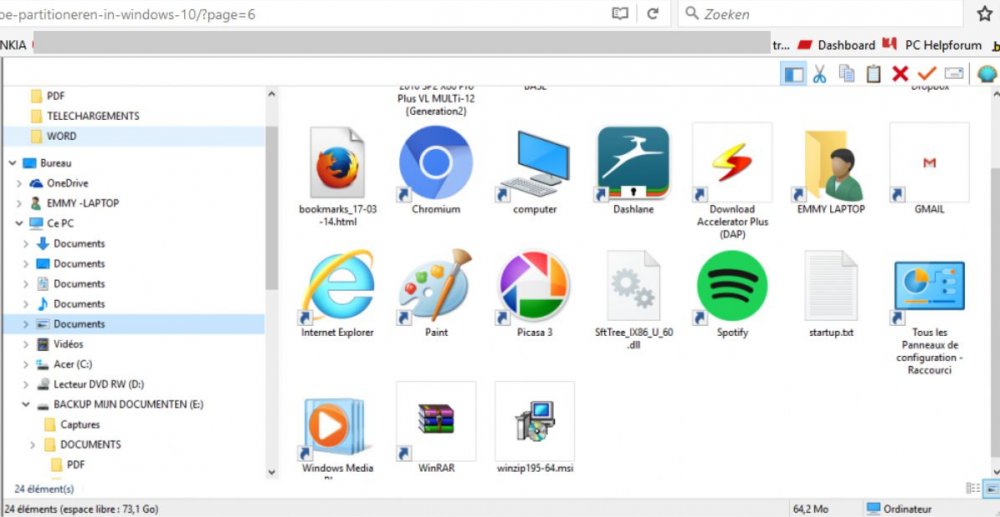Select the Captures folder in tree
The width and height of the screenshot is (1000, 517).
80,425
